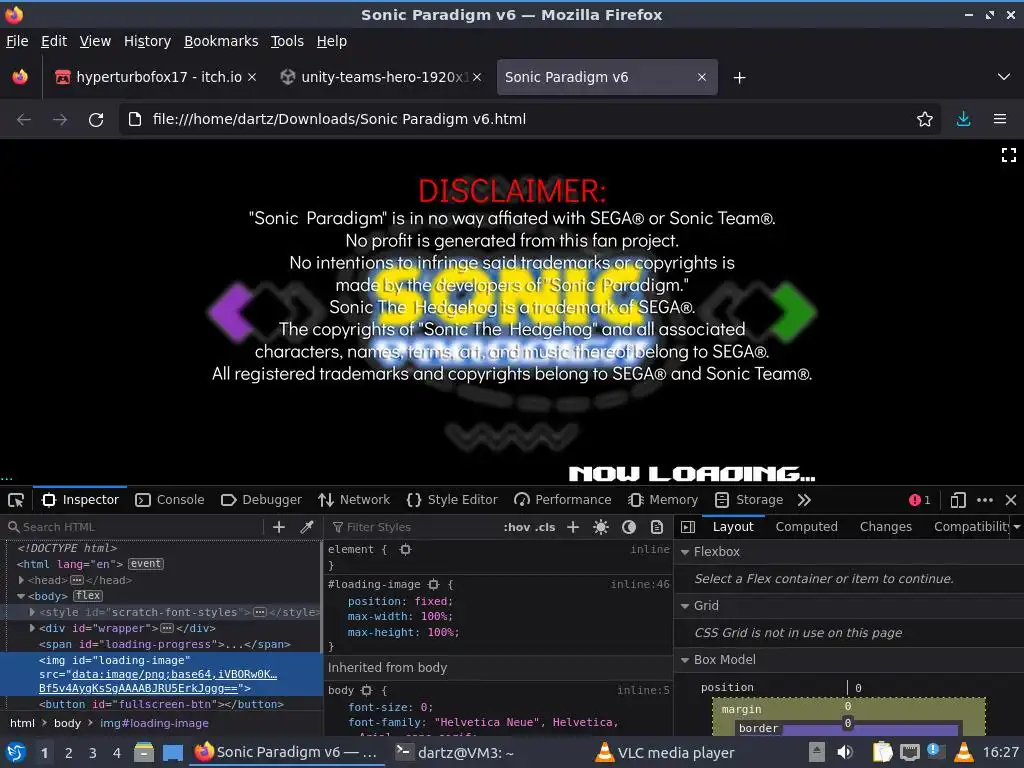Highlight element via #loading-image selector target icon

[434, 584]
